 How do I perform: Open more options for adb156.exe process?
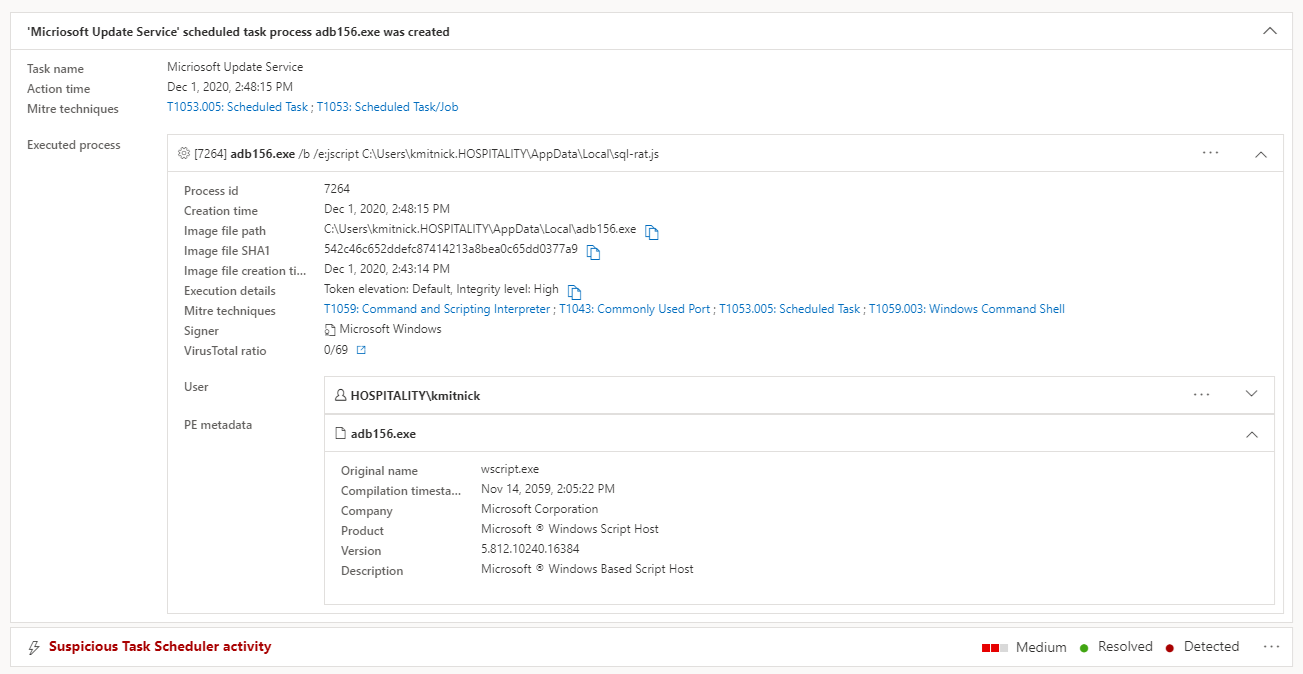point(1210,154)
